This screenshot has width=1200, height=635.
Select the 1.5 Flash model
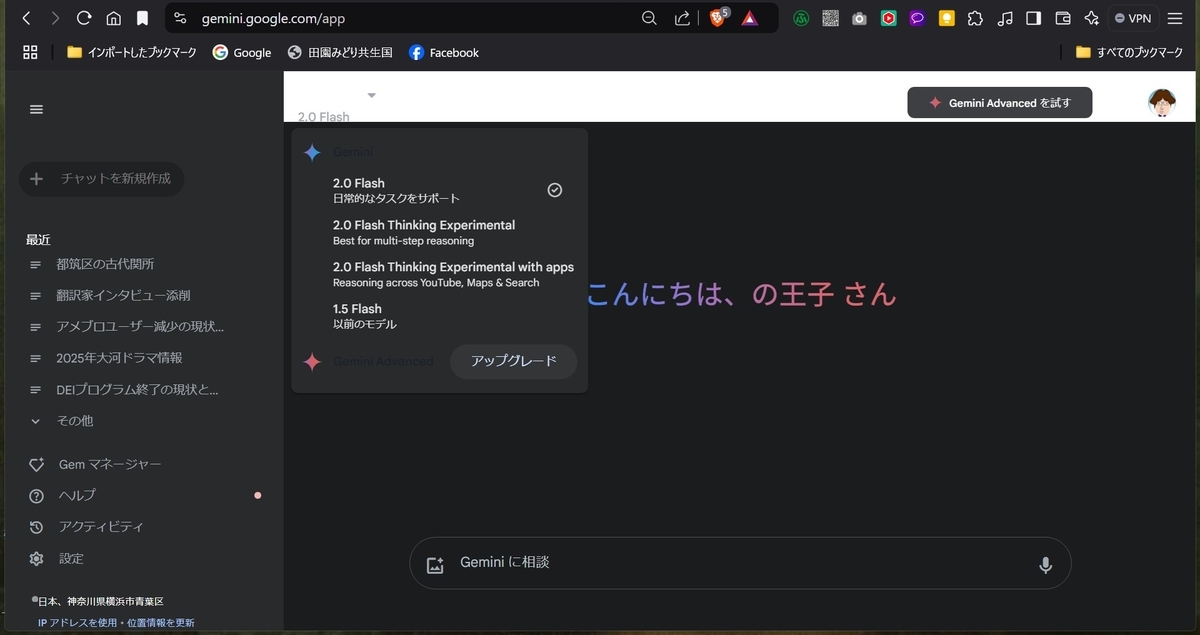coord(439,316)
